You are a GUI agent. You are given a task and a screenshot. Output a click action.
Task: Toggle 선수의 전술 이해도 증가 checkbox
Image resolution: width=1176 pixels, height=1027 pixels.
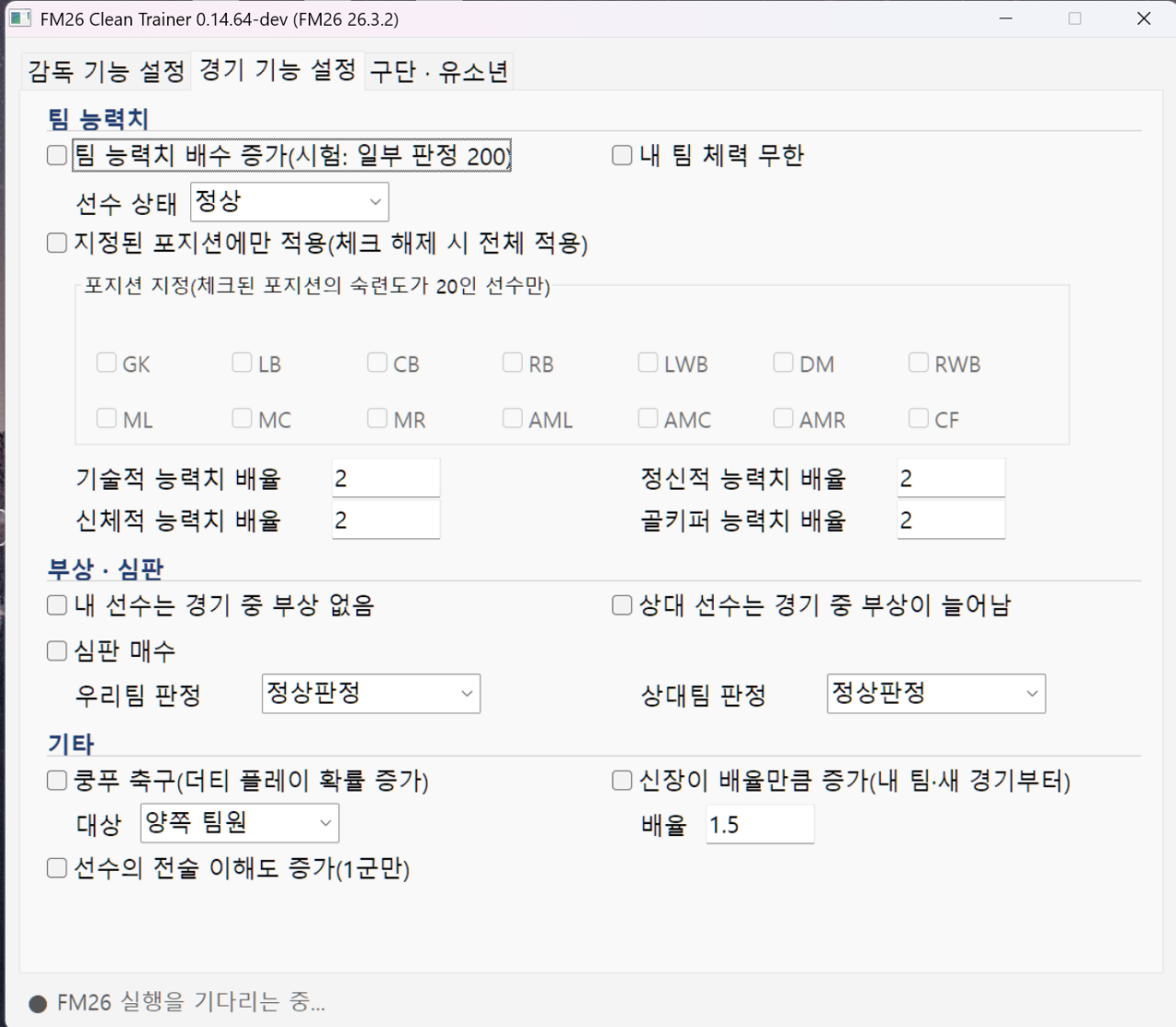57,867
